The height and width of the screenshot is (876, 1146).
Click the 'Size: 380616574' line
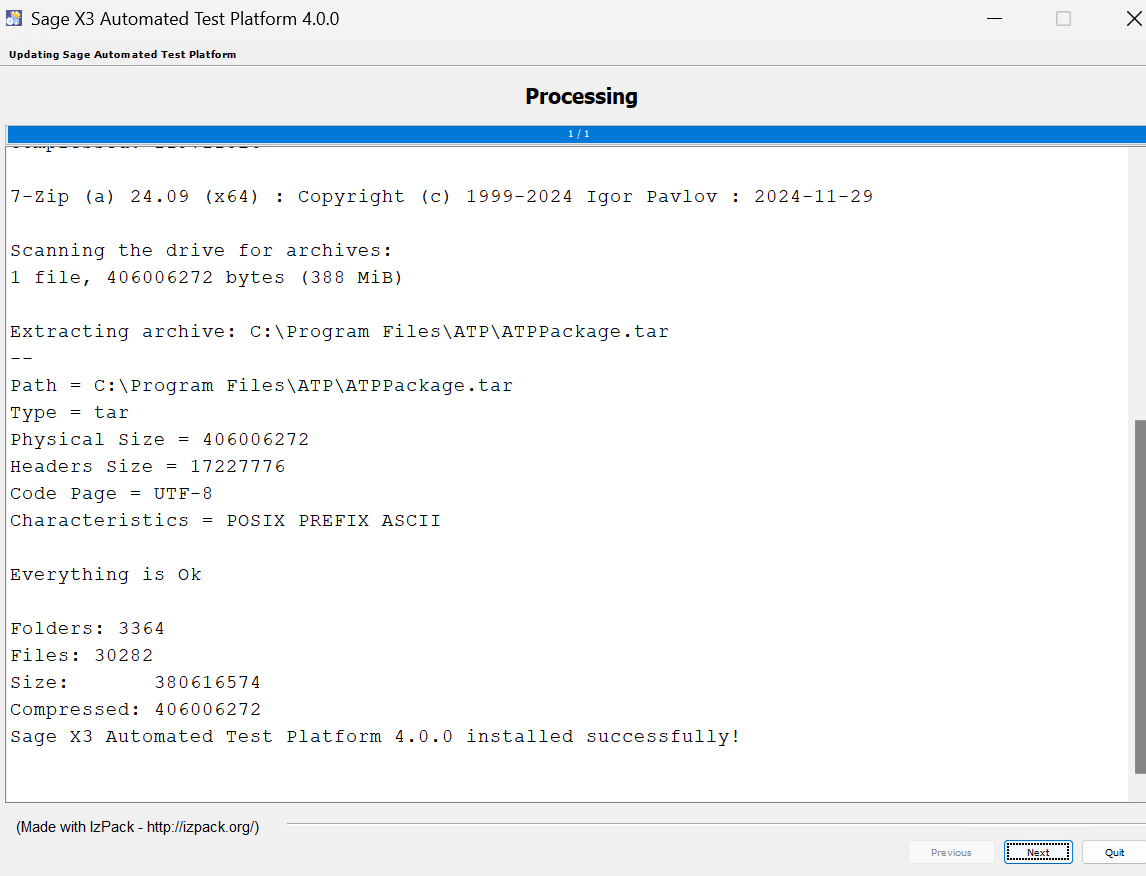136,682
